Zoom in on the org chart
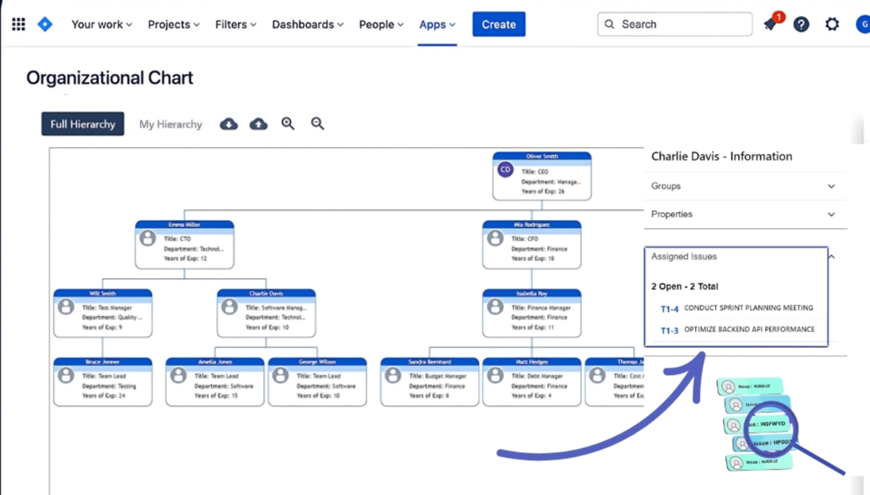The image size is (870, 495). [288, 124]
